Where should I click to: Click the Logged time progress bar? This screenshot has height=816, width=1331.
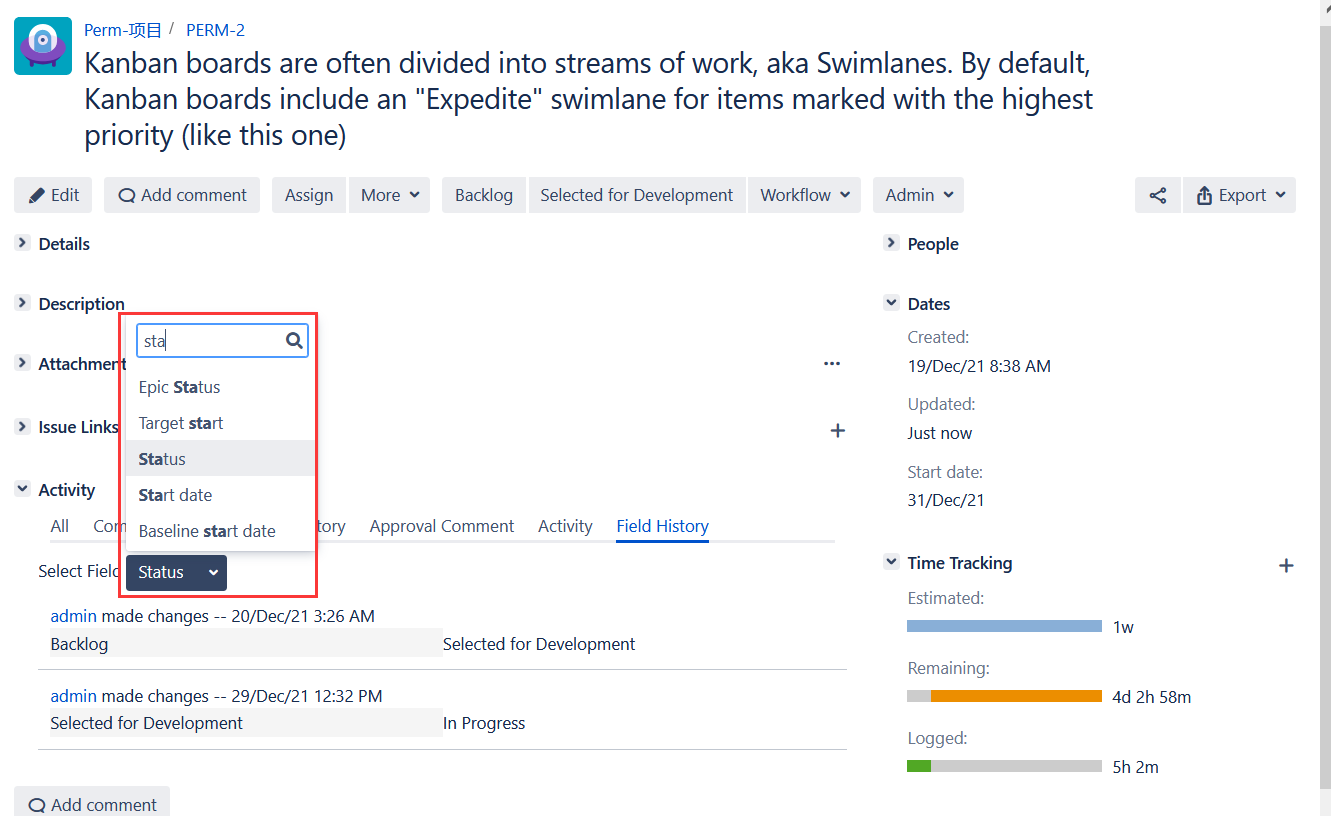click(x=1004, y=766)
